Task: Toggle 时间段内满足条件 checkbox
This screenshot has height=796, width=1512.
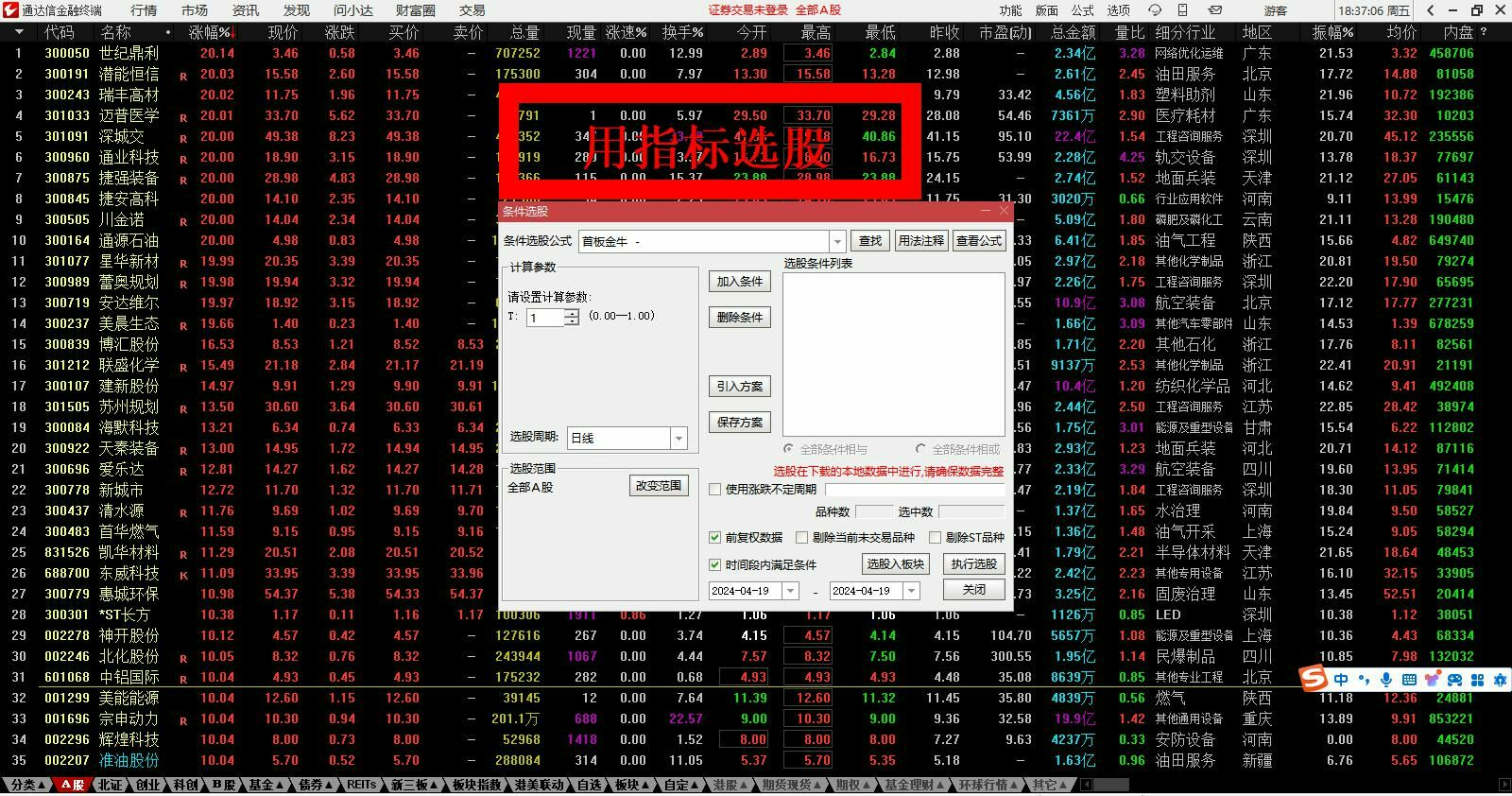Action: [714, 564]
